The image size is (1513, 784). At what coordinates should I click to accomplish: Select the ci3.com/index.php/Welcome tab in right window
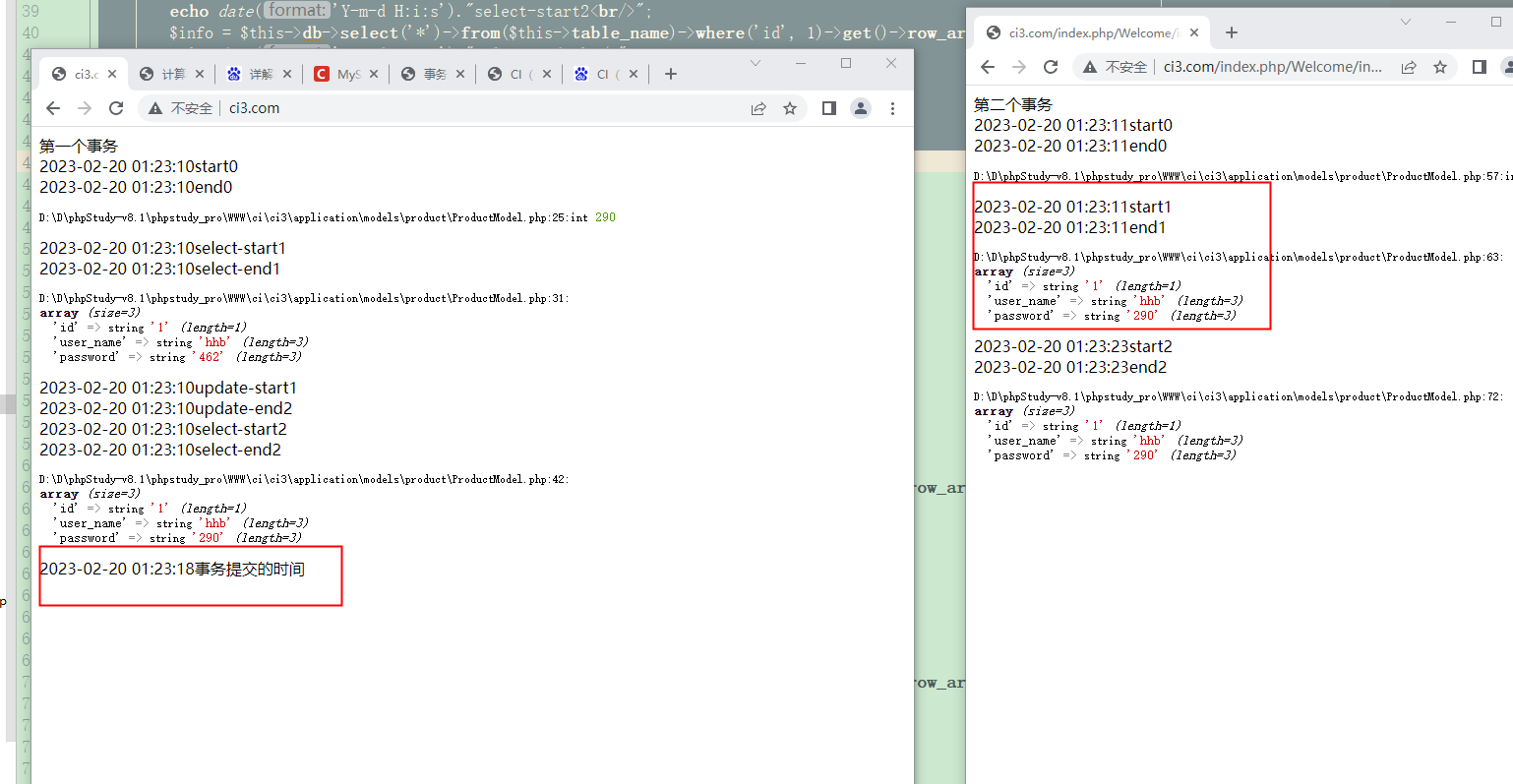pos(1092,32)
